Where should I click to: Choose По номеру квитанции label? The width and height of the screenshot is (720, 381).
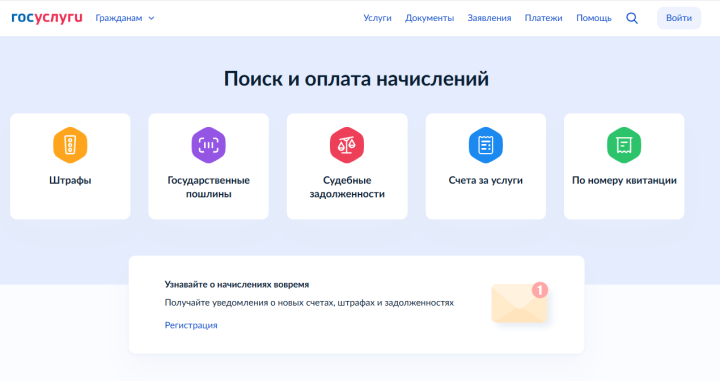coord(624,180)
